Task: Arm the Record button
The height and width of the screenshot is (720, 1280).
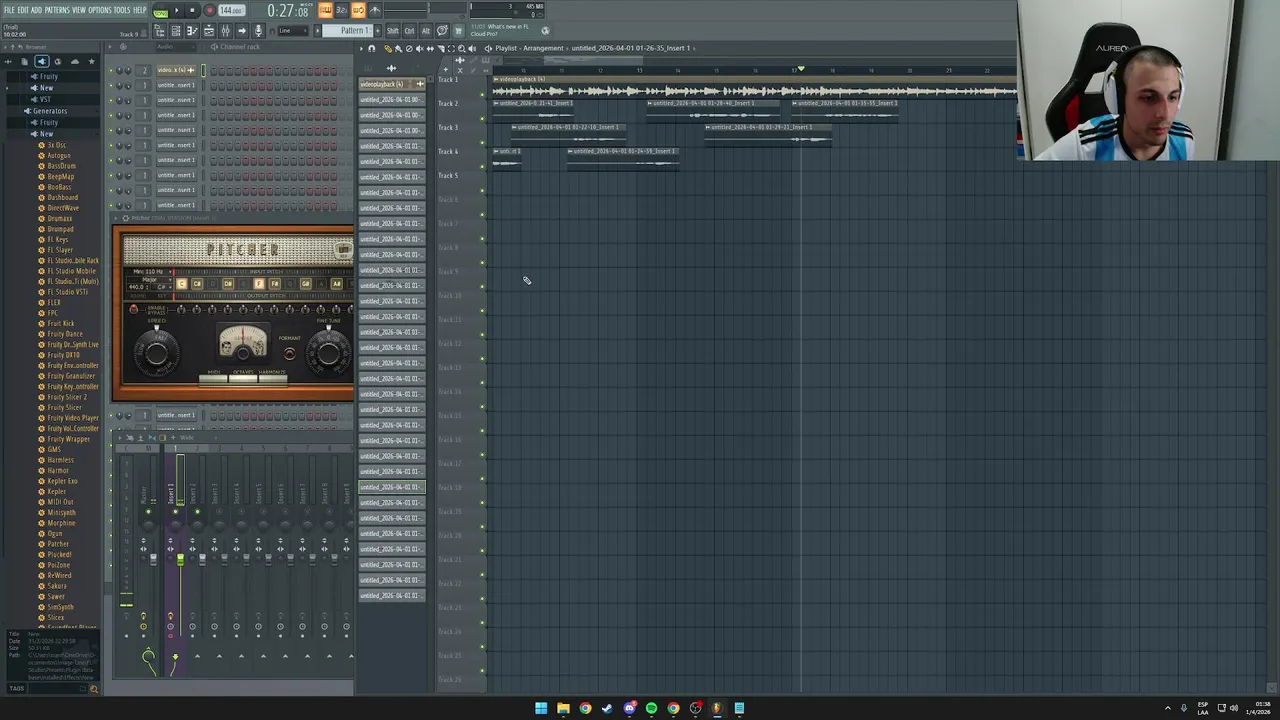Action: pyautogui.click(x=209, y=10)
